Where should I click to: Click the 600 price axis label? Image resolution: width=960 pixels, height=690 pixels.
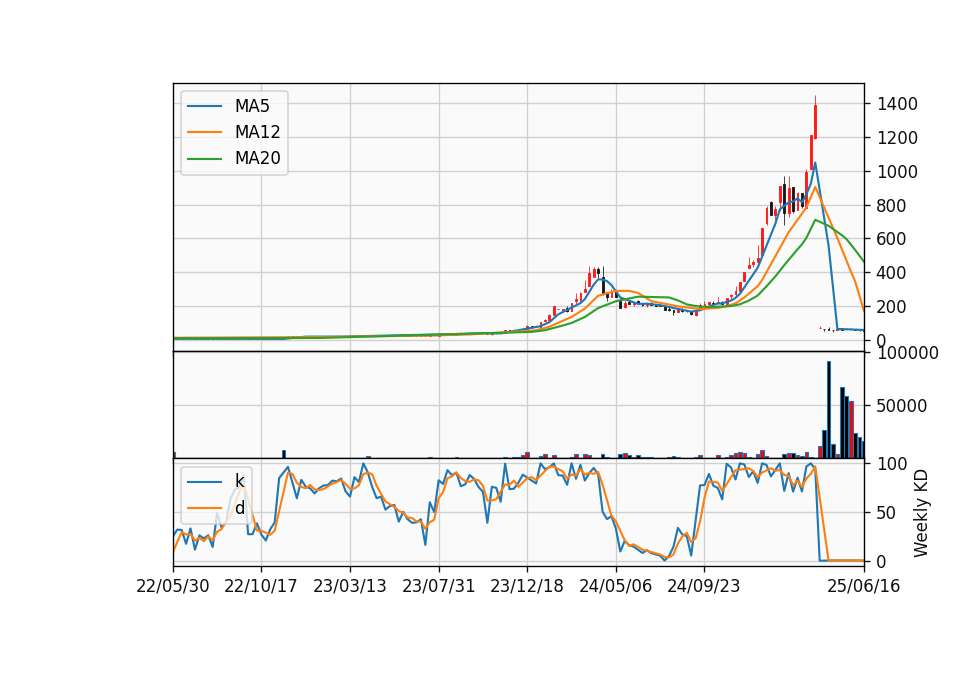coord(891,239)
